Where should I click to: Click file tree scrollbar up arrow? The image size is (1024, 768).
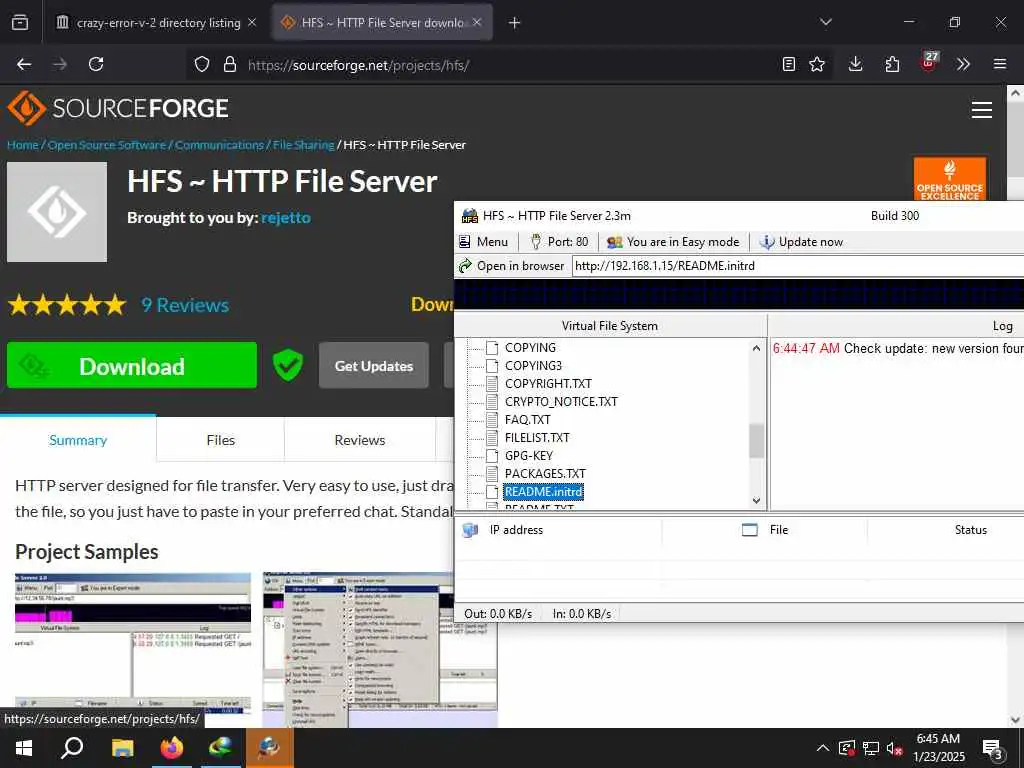(756, 348)
